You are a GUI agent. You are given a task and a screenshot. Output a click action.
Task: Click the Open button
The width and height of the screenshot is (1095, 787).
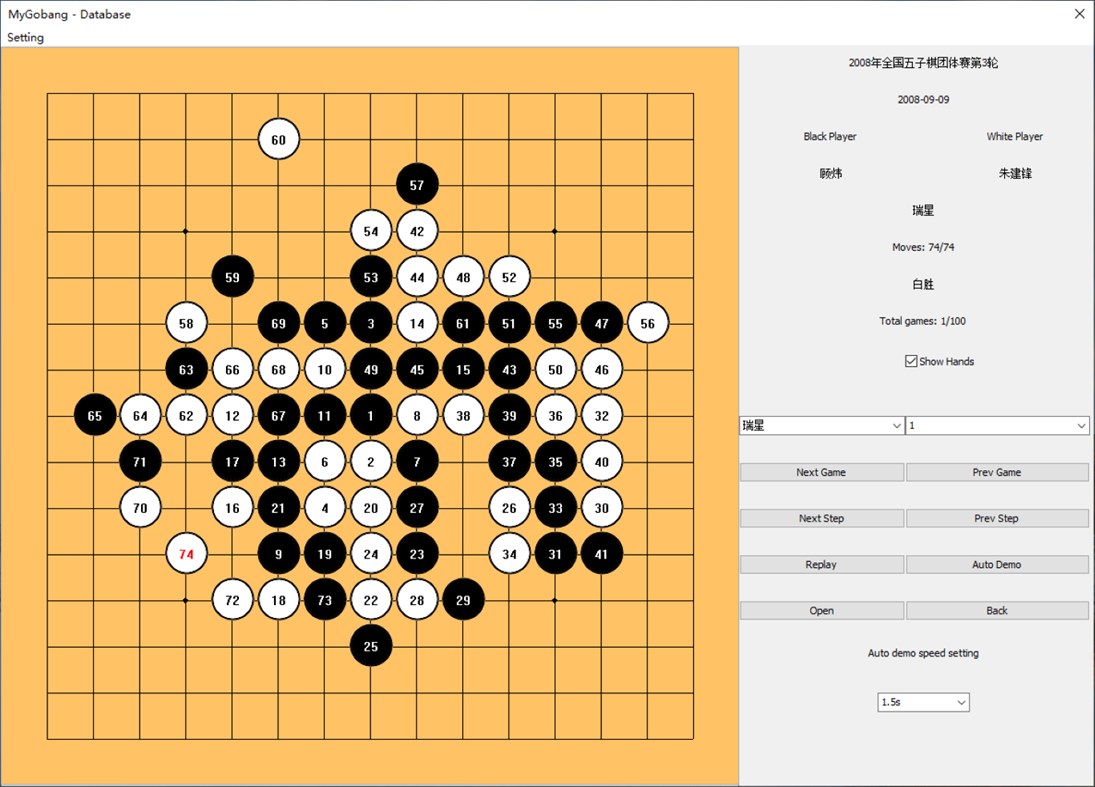coord(820,610)
